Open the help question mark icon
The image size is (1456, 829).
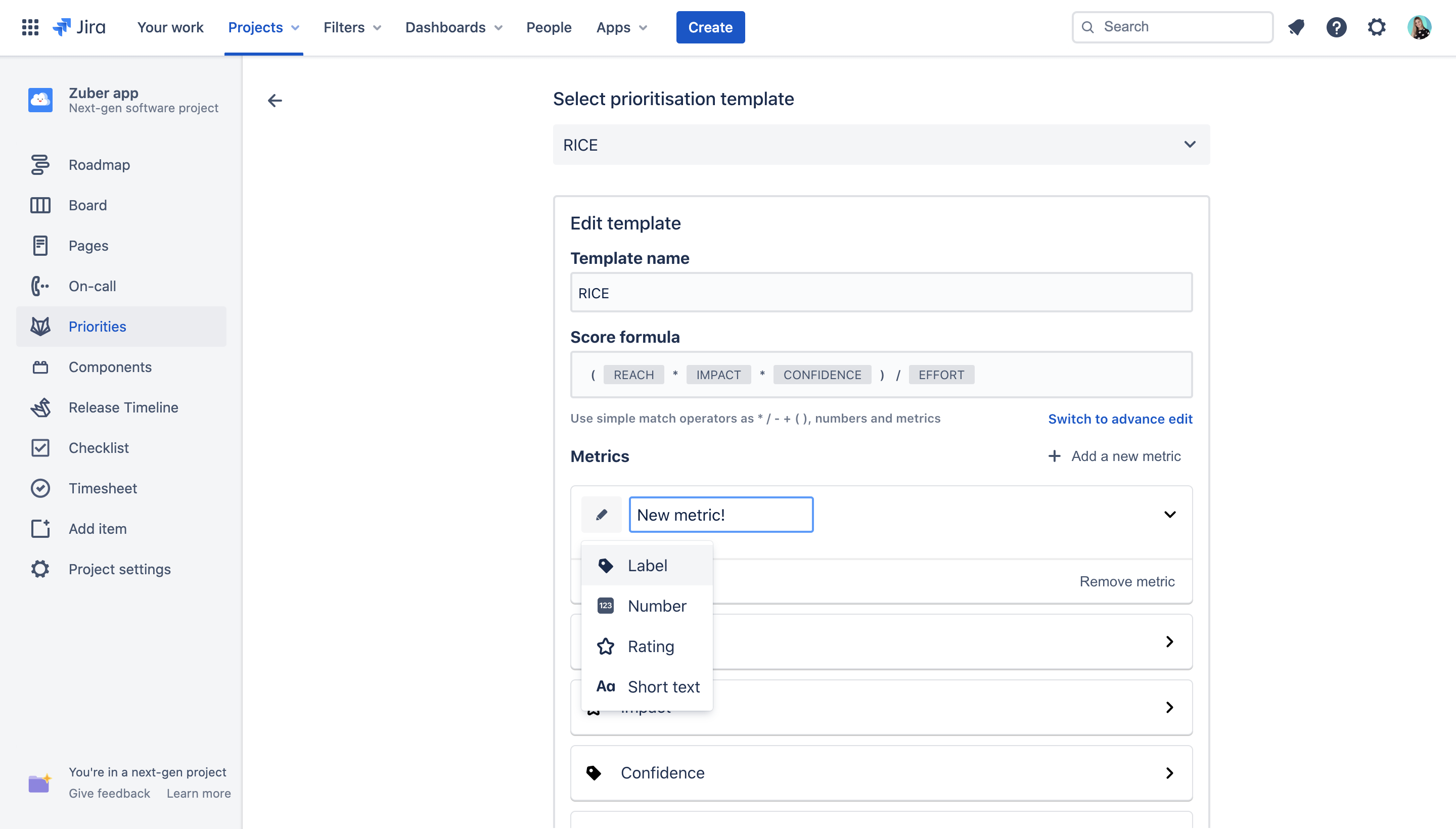[x=1336, y=27]
